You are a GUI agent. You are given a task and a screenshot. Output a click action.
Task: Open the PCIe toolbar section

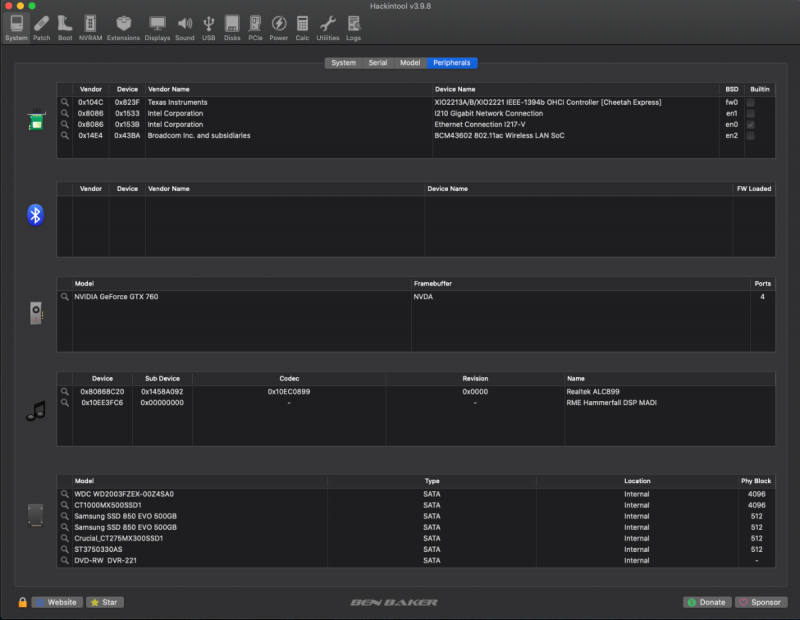255,26
